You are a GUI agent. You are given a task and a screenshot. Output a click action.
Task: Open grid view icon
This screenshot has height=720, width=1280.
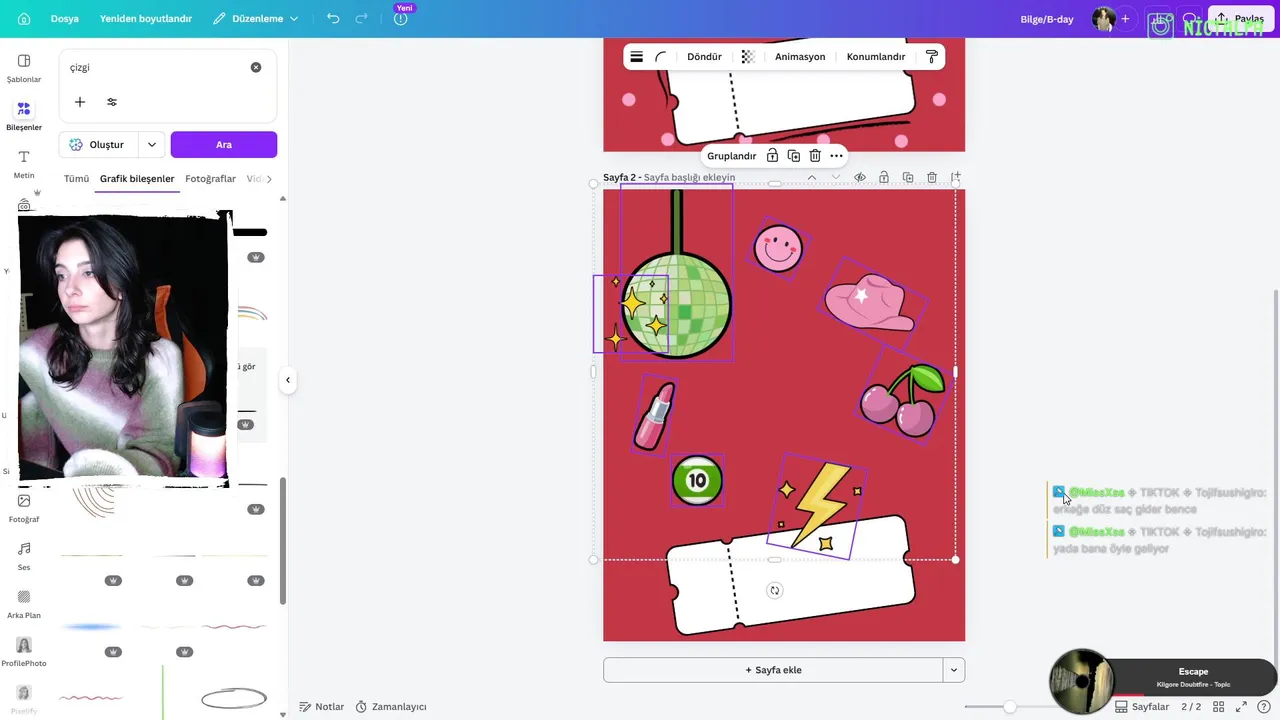1219,707
